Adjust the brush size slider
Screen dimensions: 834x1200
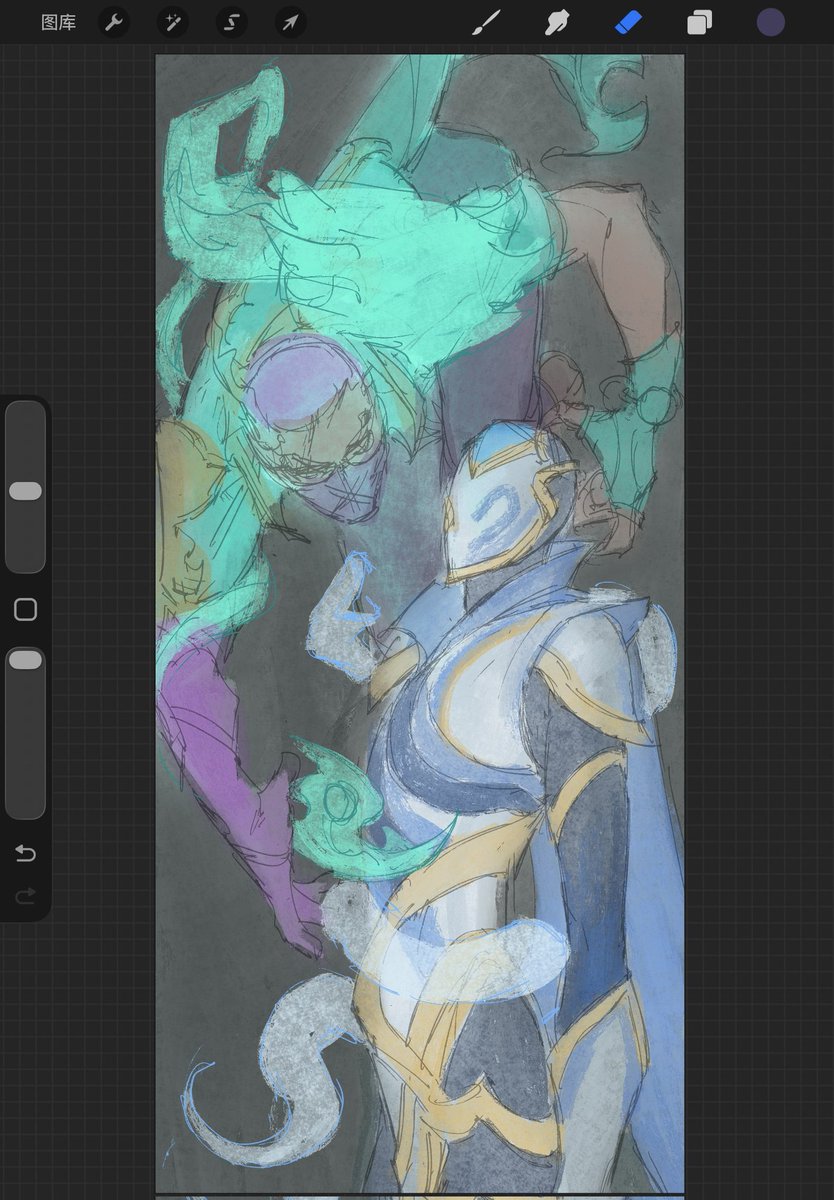(25, 490)
